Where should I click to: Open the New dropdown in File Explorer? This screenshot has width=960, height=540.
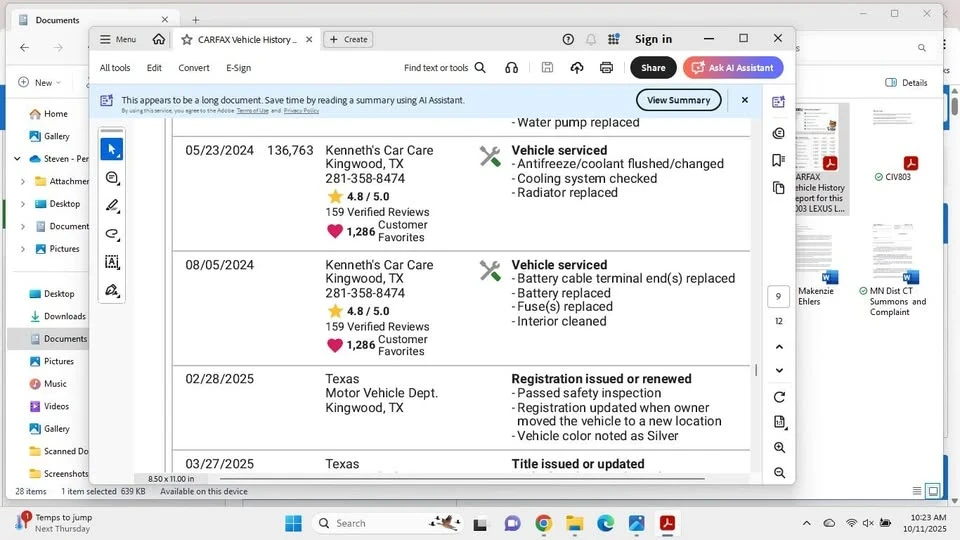tap(40, 83)
